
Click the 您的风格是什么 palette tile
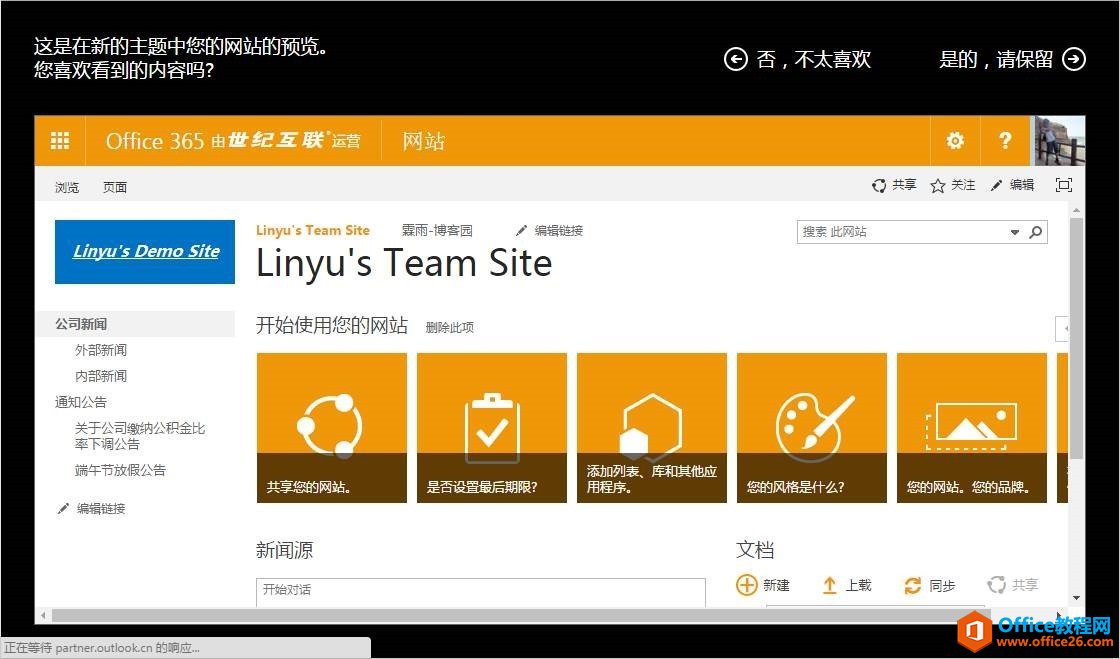(x=812, y=428)
